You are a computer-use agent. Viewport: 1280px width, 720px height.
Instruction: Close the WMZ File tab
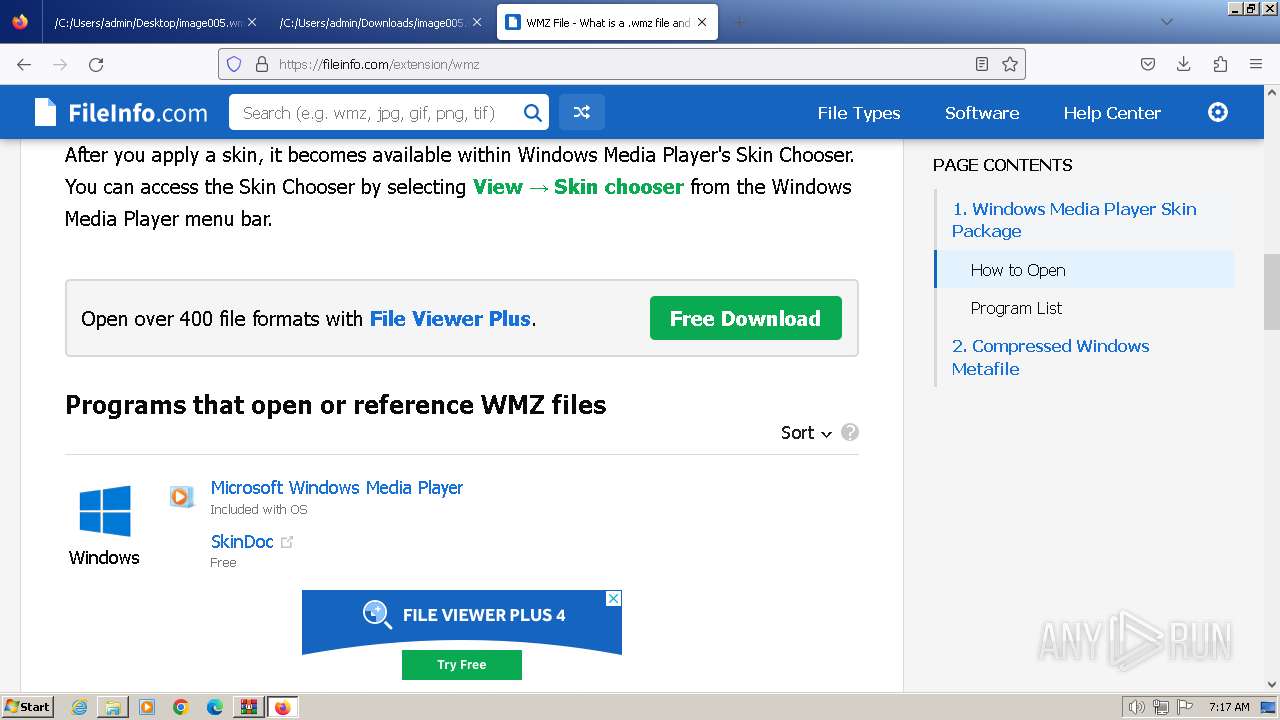pos(702,22)
